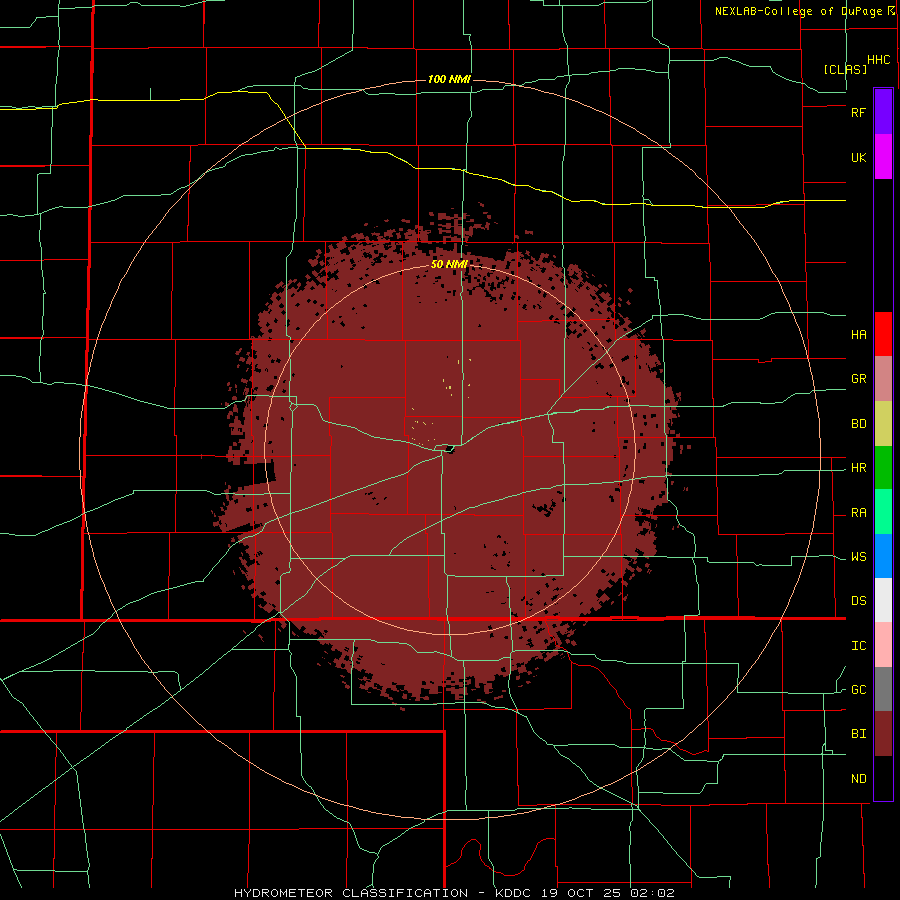Viewport: 900px width, 900px height.
Task: Click the BI legend label
Action: tap(859, 734)
